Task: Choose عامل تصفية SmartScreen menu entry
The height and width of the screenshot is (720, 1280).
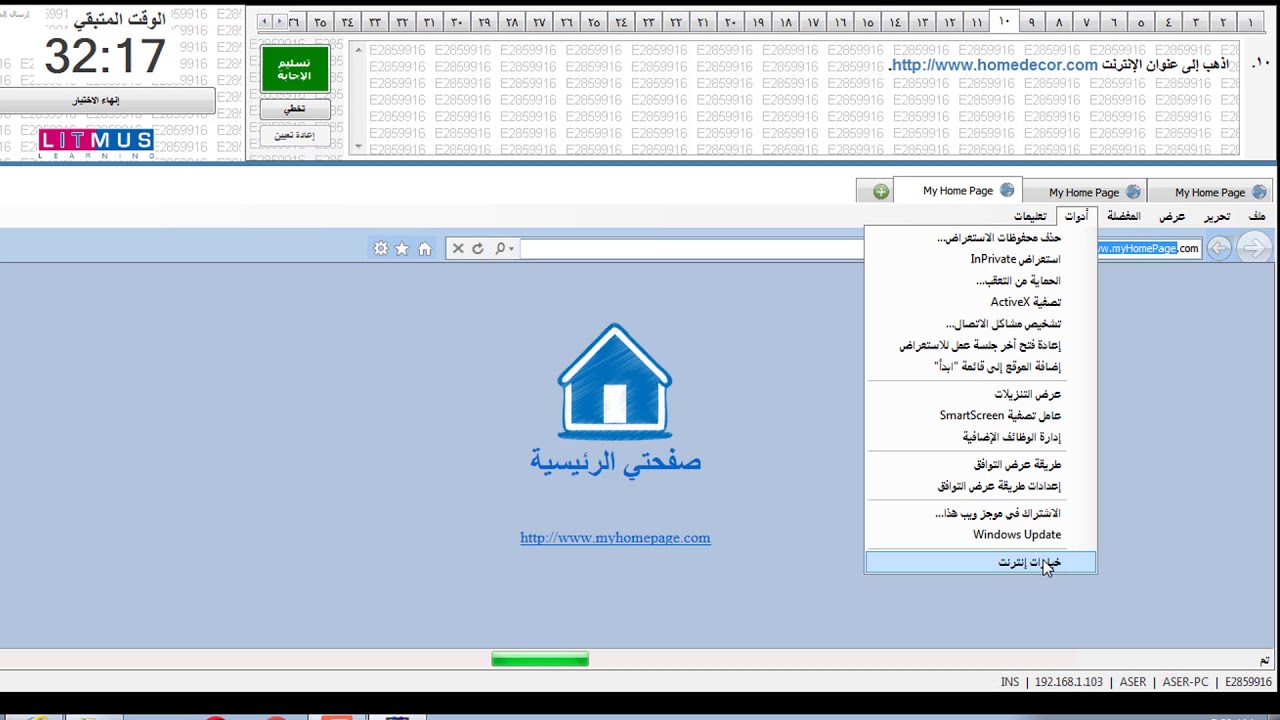Action: [980, 415]
